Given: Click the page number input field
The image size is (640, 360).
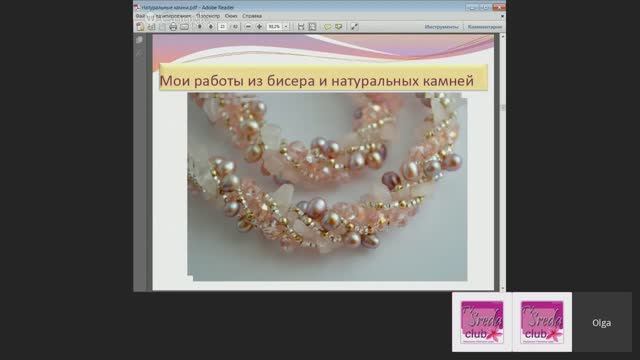Looking at the screenshot, I should coord(222,27).
